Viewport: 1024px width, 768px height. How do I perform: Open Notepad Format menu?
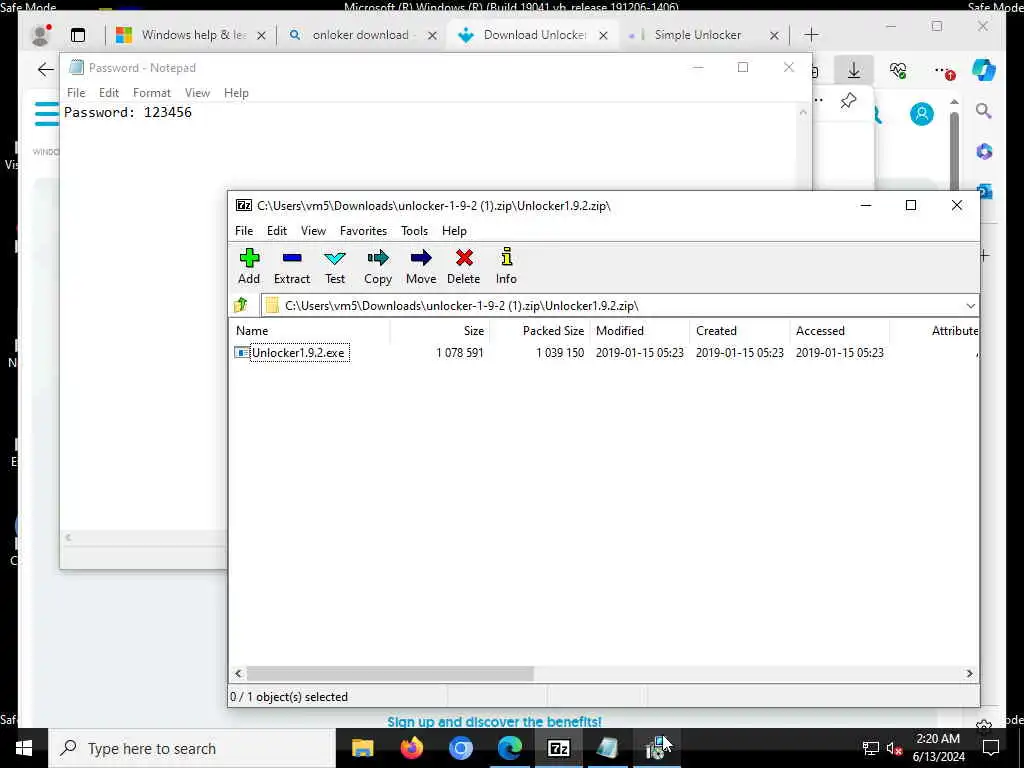(152, 93)
